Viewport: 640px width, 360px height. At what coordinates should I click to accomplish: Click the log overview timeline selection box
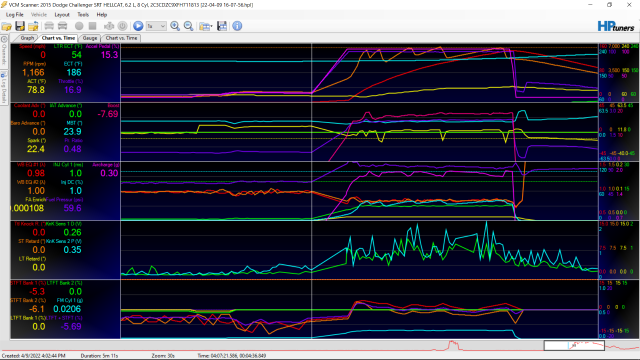coord(574,345)
